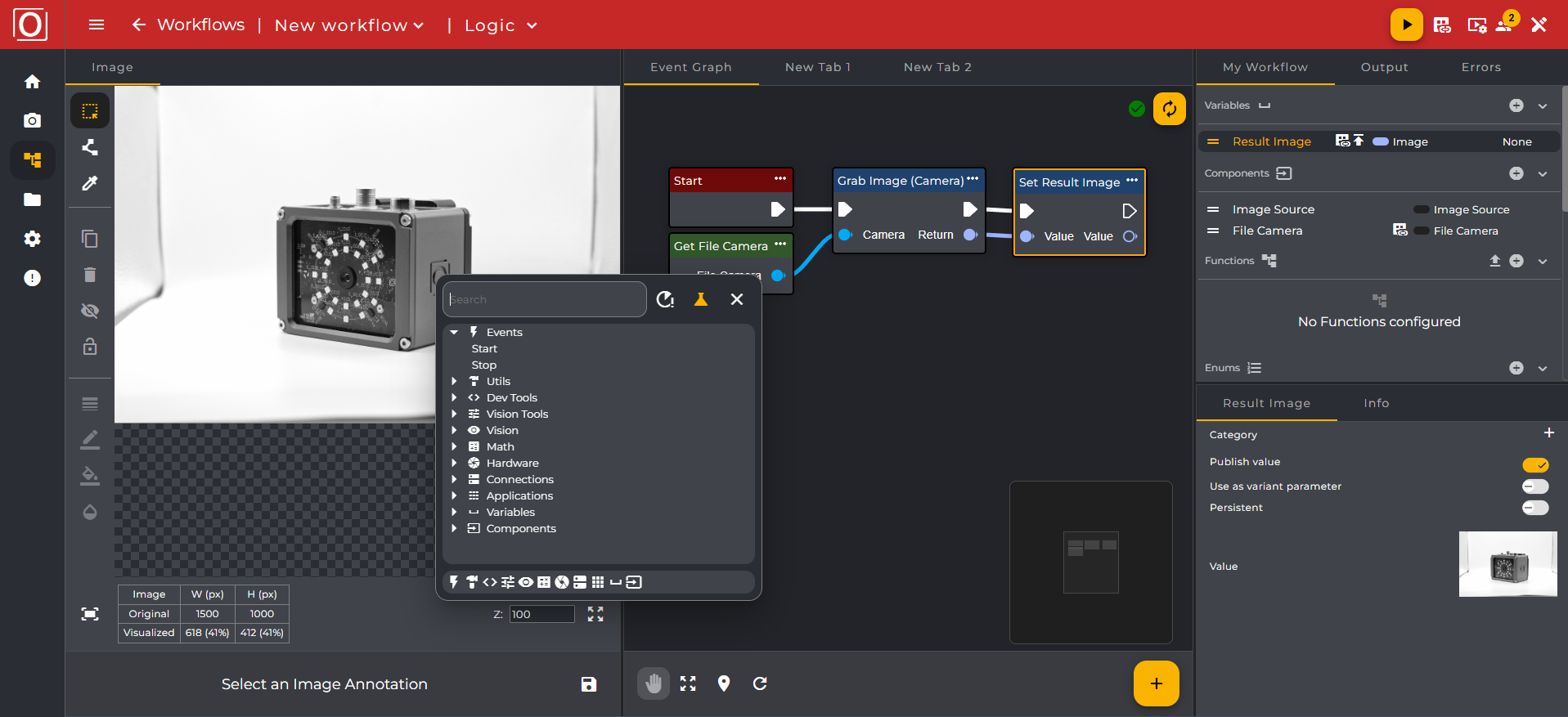Image resolution: width=1568 pixels, height=717 pixels.
Task: Open settings gear in left sidebar
Action: point(32,239)
